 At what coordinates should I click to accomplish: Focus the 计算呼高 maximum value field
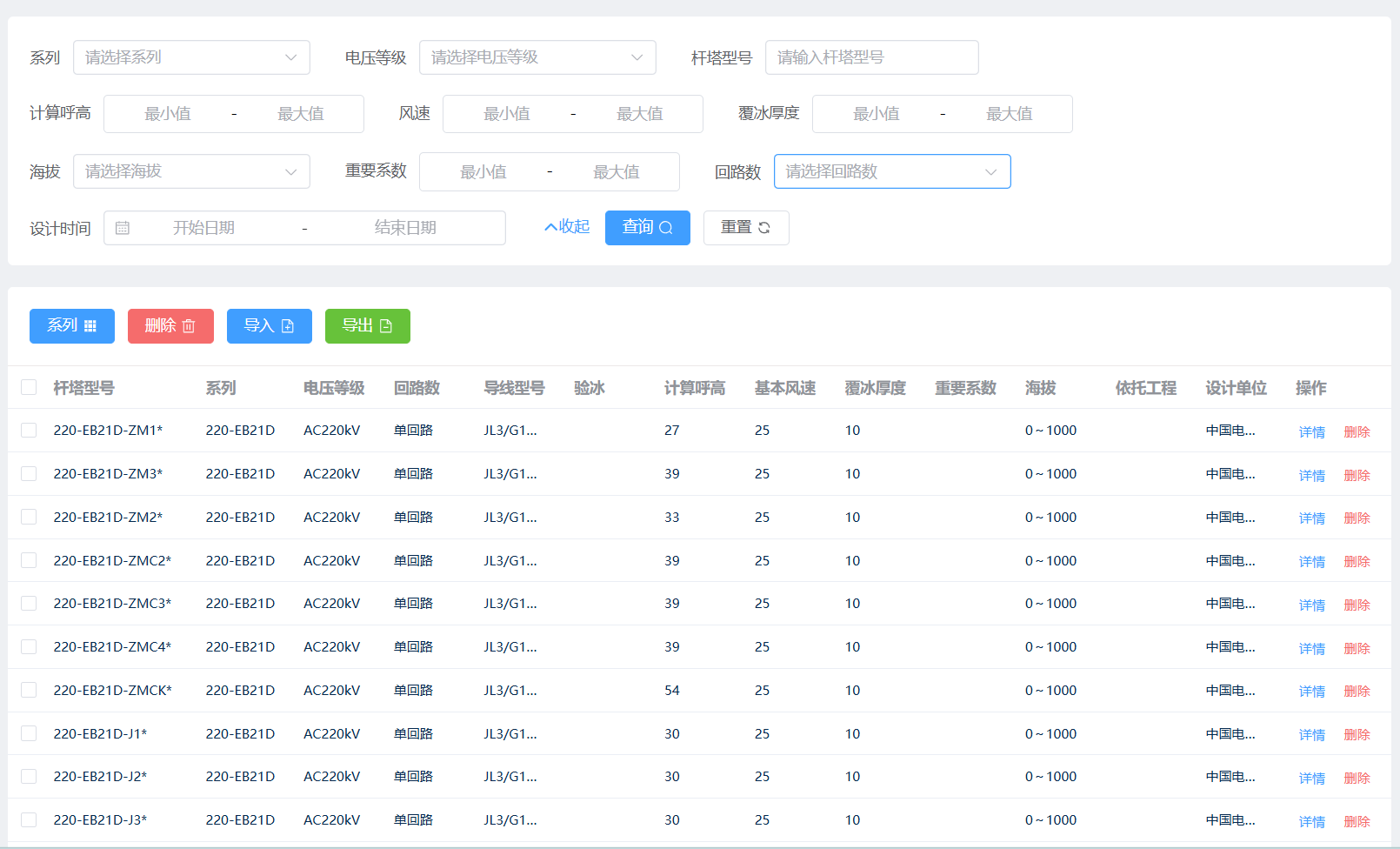pyautogui.click(x=301, y=114)
